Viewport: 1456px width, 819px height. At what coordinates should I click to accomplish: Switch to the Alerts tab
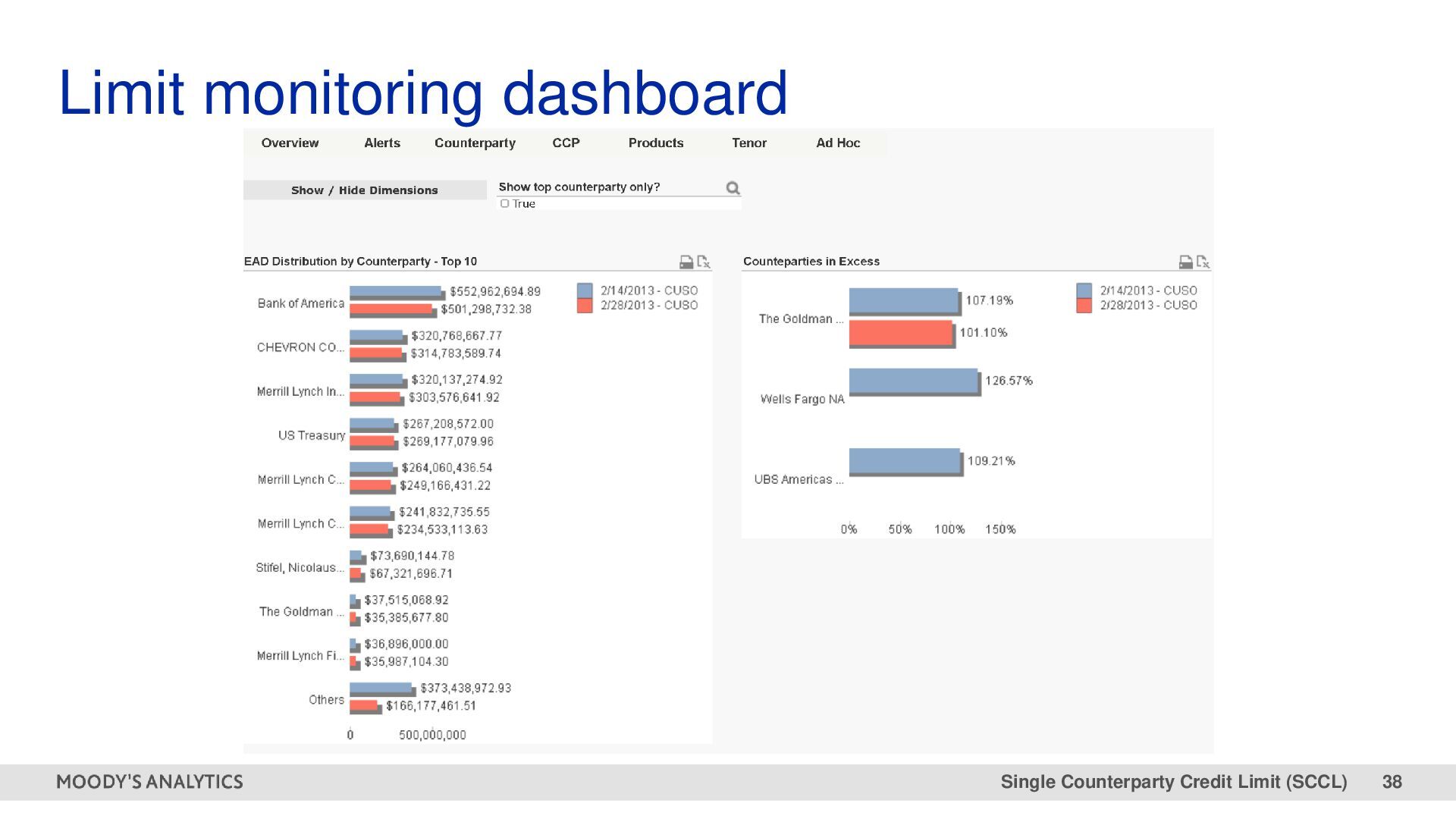click(382, 143)
